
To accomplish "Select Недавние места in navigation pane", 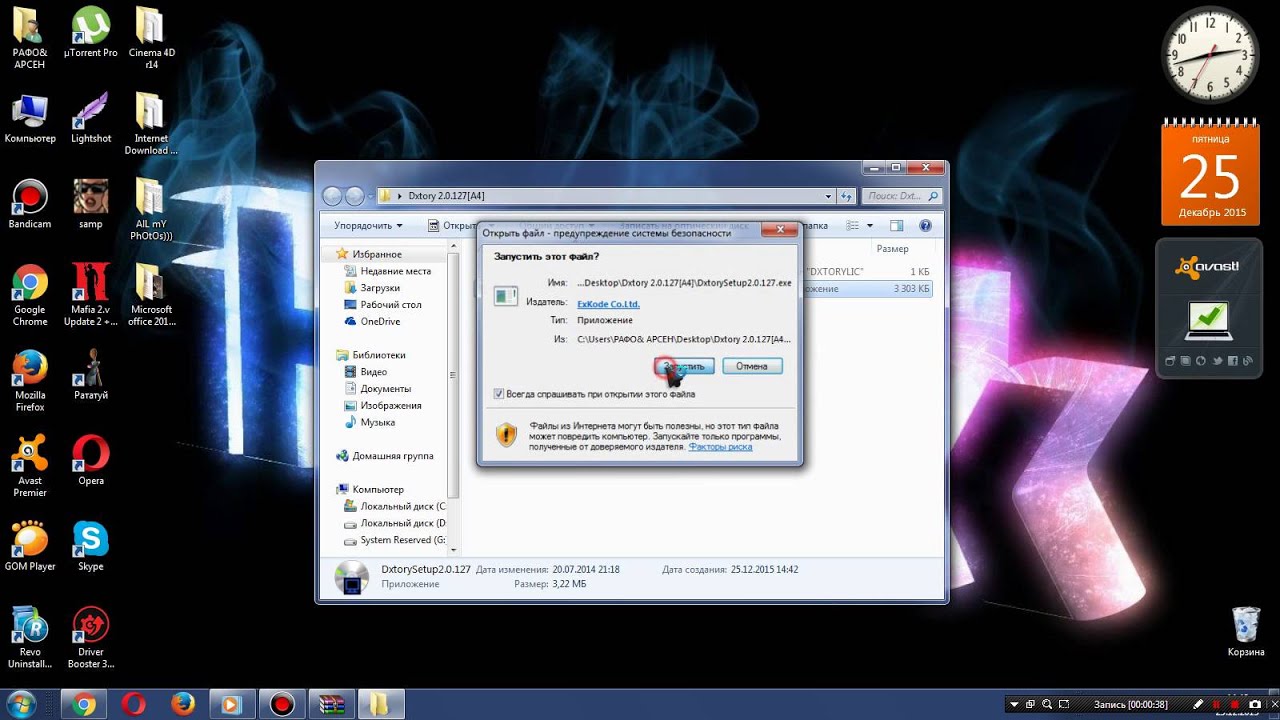I will [x=387, y=271].
